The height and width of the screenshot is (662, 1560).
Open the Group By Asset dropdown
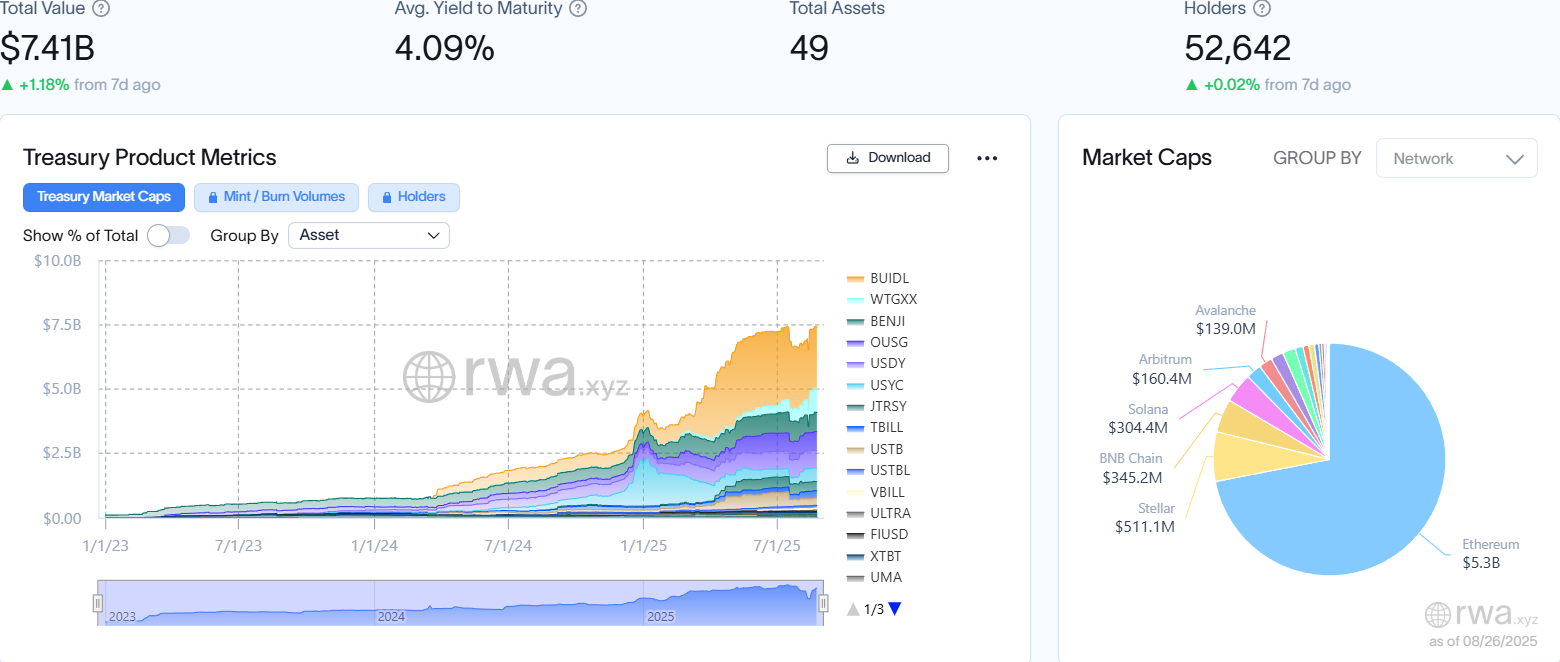369,235
